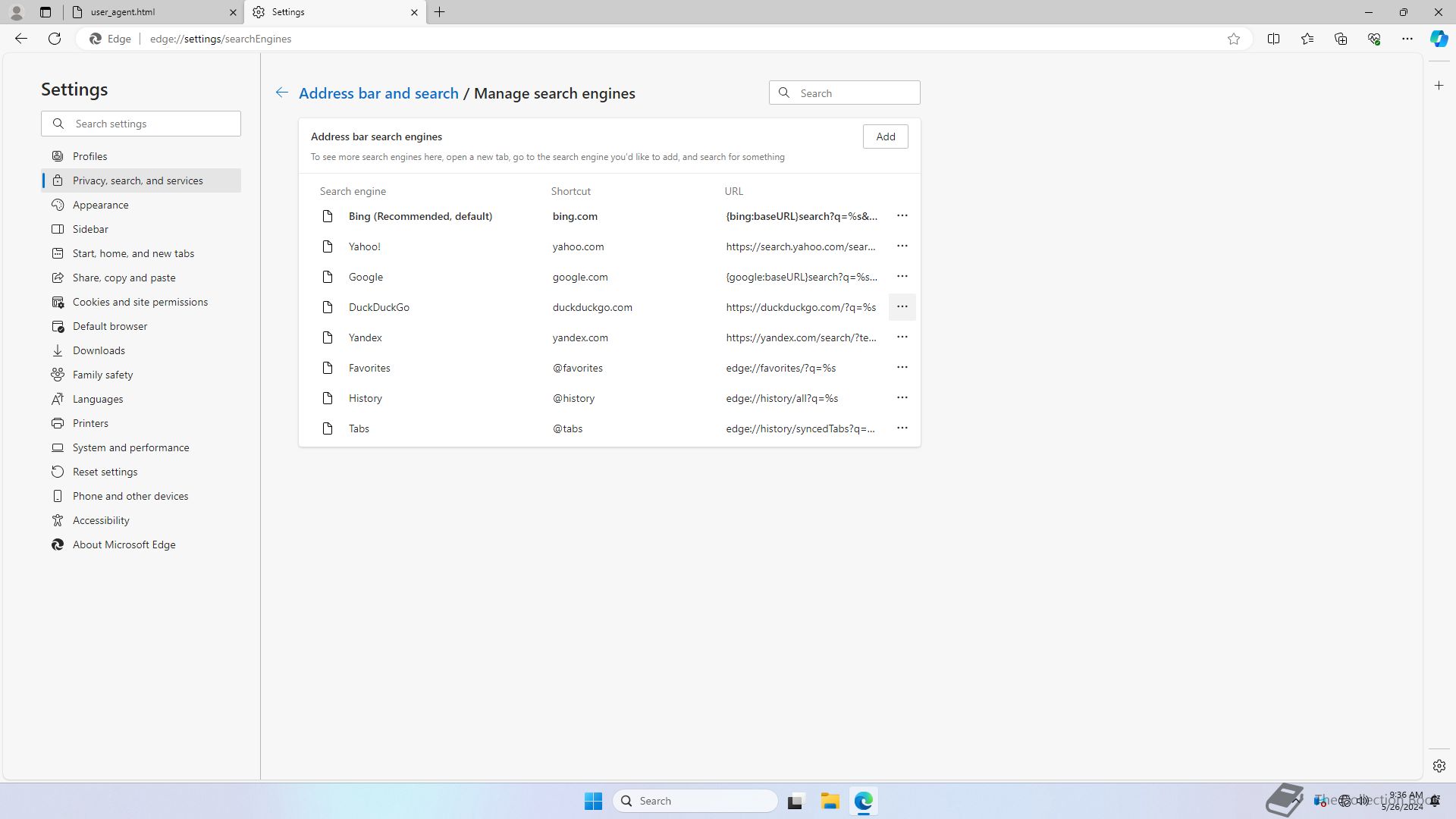Image resolution: width=1456 pixels, height=819 pixels.
Task: Open the tab actions menu icon
Action: (45, 12)
